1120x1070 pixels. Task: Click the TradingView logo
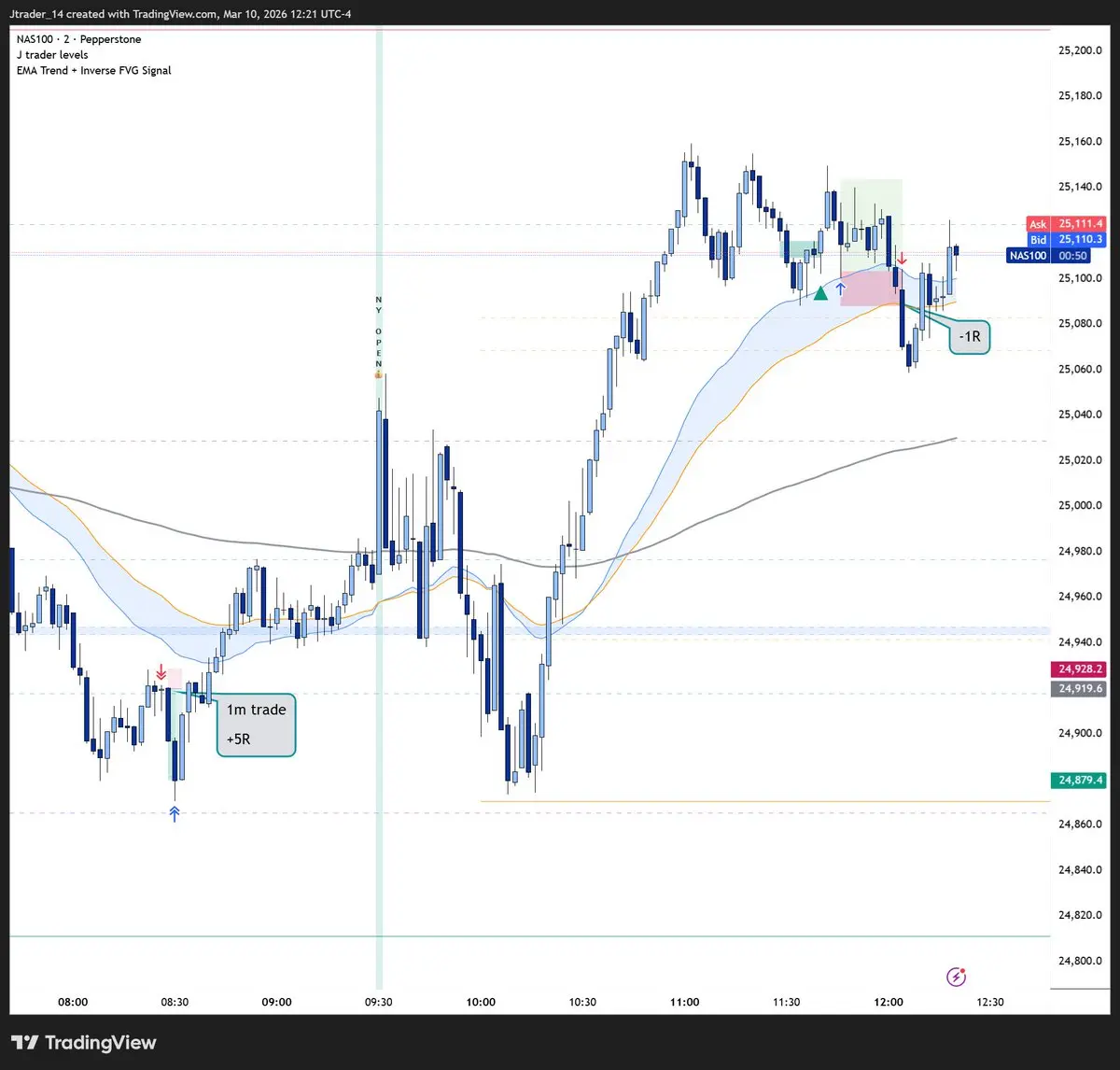click(84, 1043)
